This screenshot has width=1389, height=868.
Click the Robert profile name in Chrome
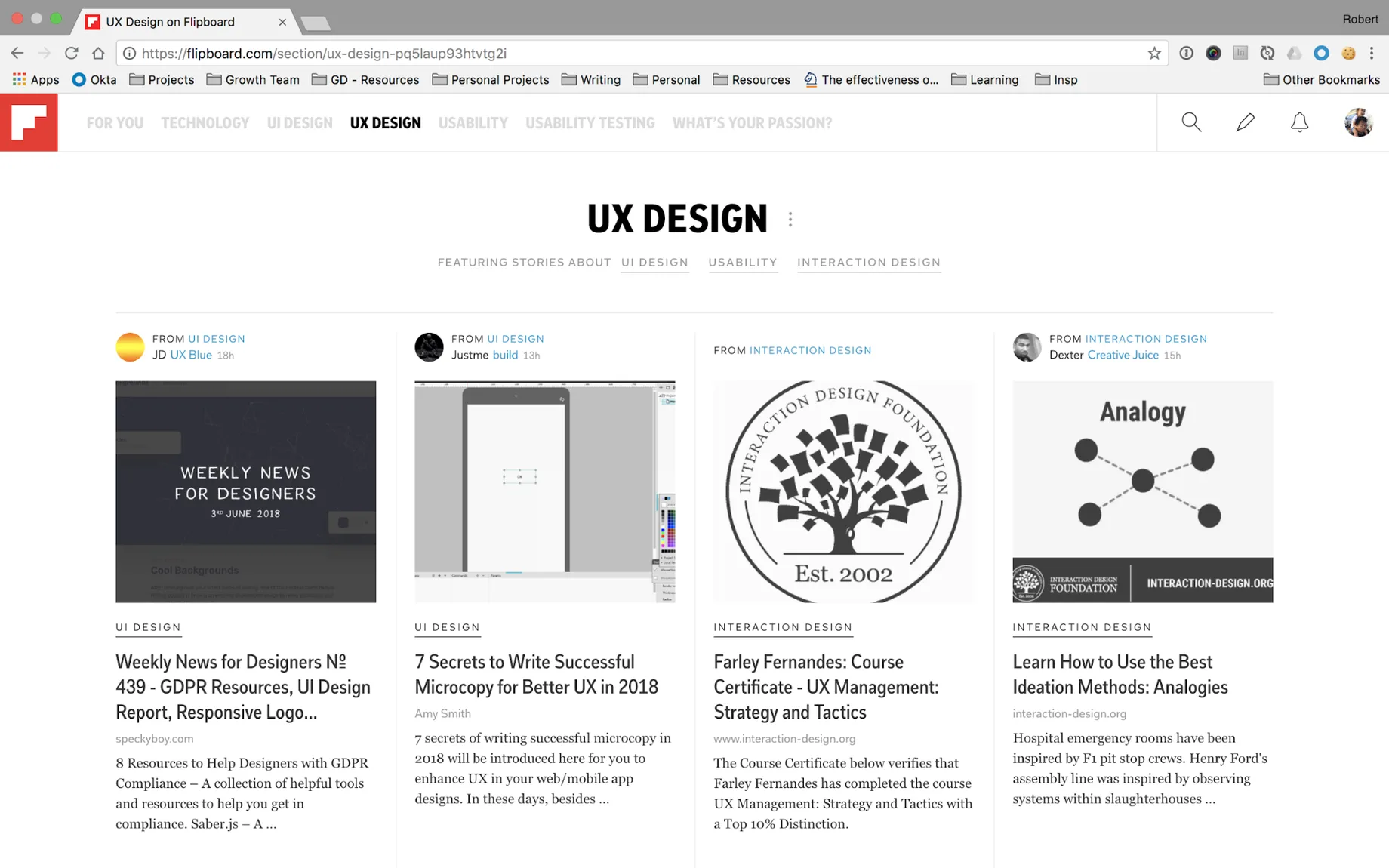click(1360, 19)
